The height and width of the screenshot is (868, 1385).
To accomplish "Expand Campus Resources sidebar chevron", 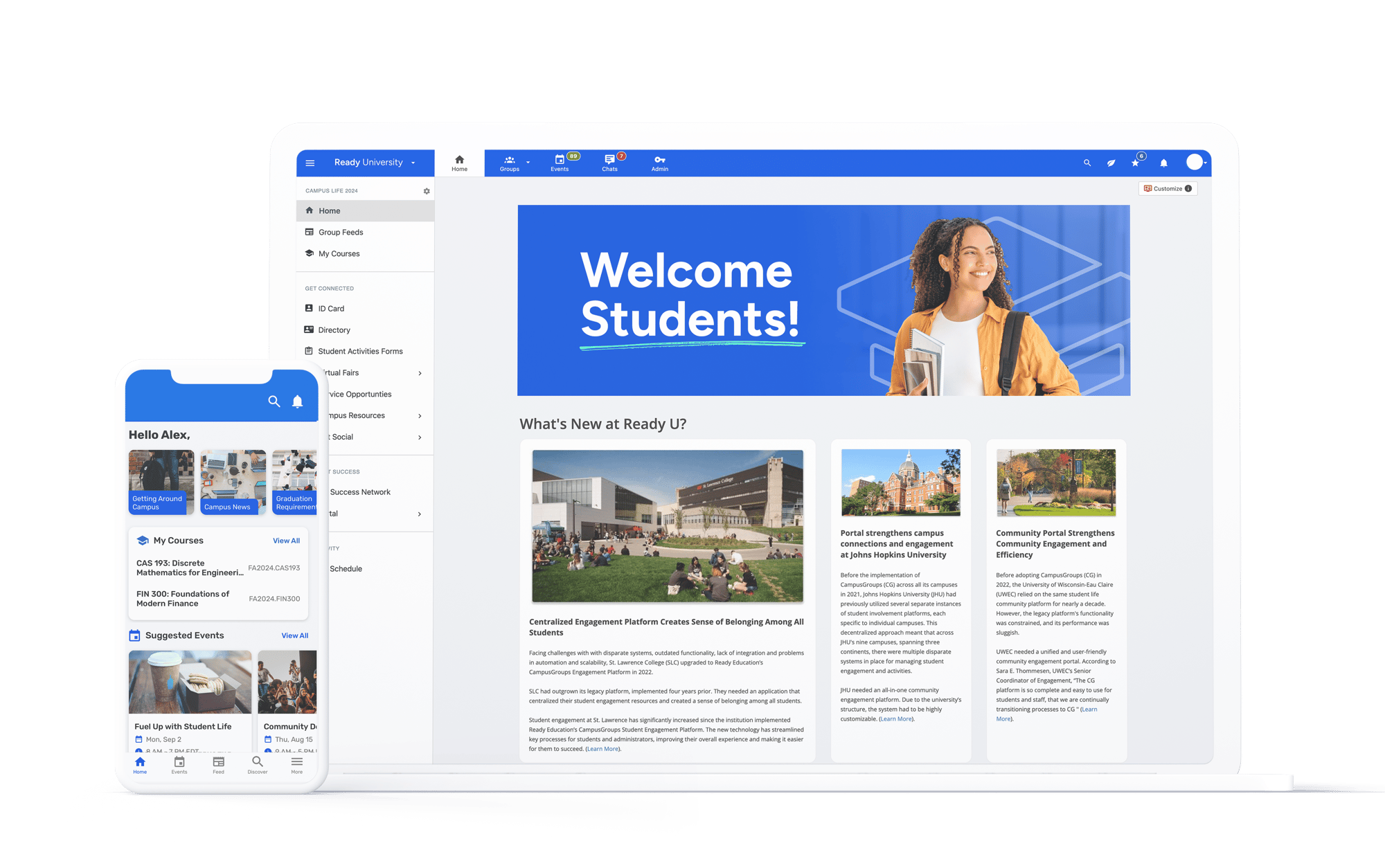I will [x=420, y=416].
